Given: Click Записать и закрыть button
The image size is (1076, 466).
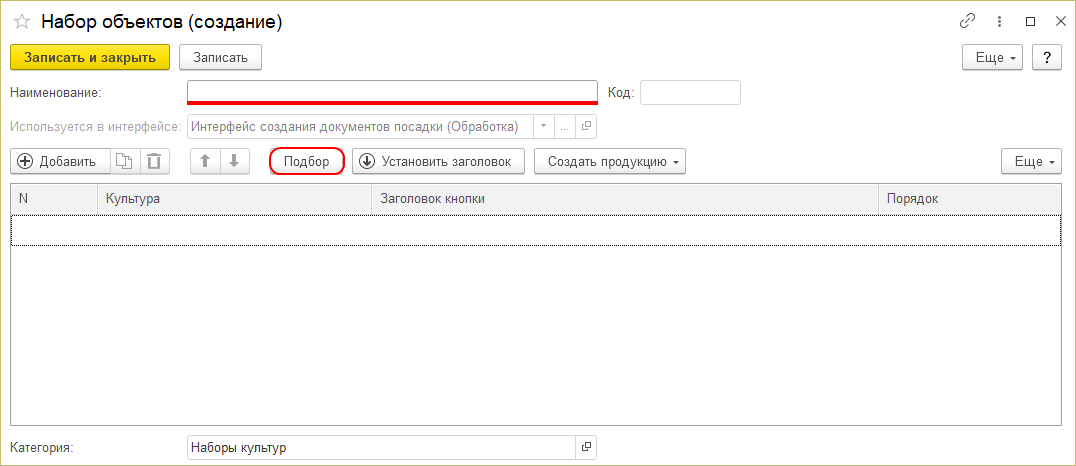Looking at the screenshot, I should (x=90, y=57).
